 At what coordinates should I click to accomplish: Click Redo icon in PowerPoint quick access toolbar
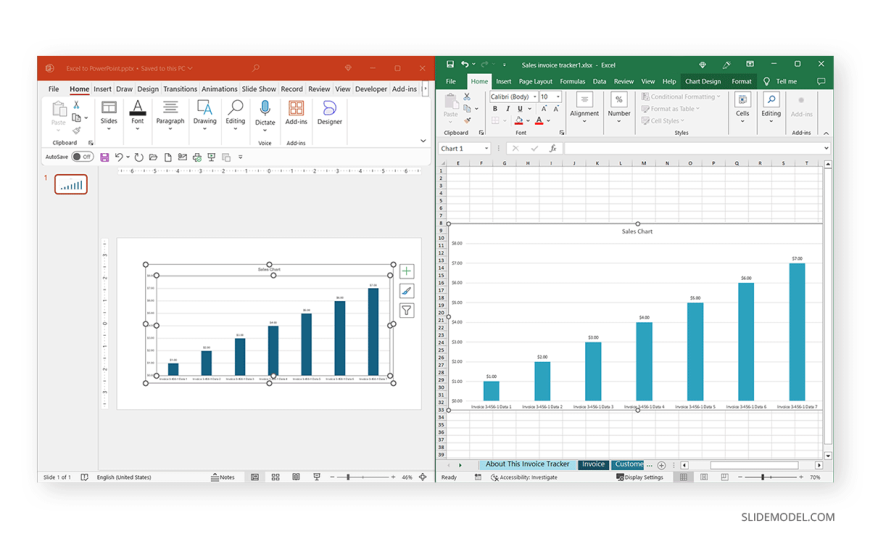click(139, 157)
